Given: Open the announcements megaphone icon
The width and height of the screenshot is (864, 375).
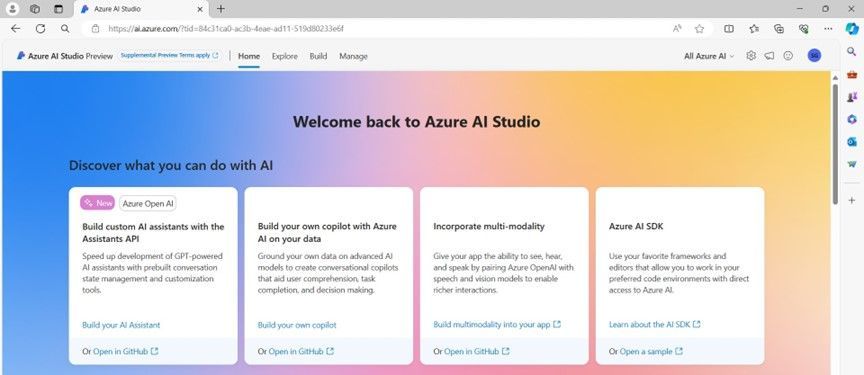Looking at the screenshot, I should coord(769,56).
